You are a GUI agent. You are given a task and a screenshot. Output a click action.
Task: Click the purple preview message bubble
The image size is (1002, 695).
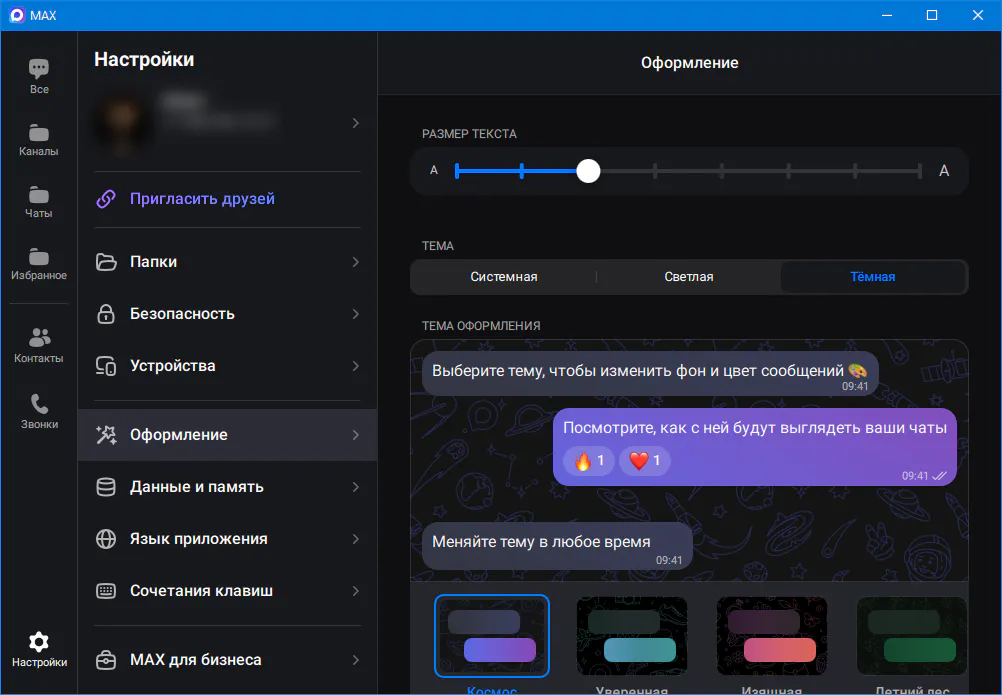pos(754,447)
